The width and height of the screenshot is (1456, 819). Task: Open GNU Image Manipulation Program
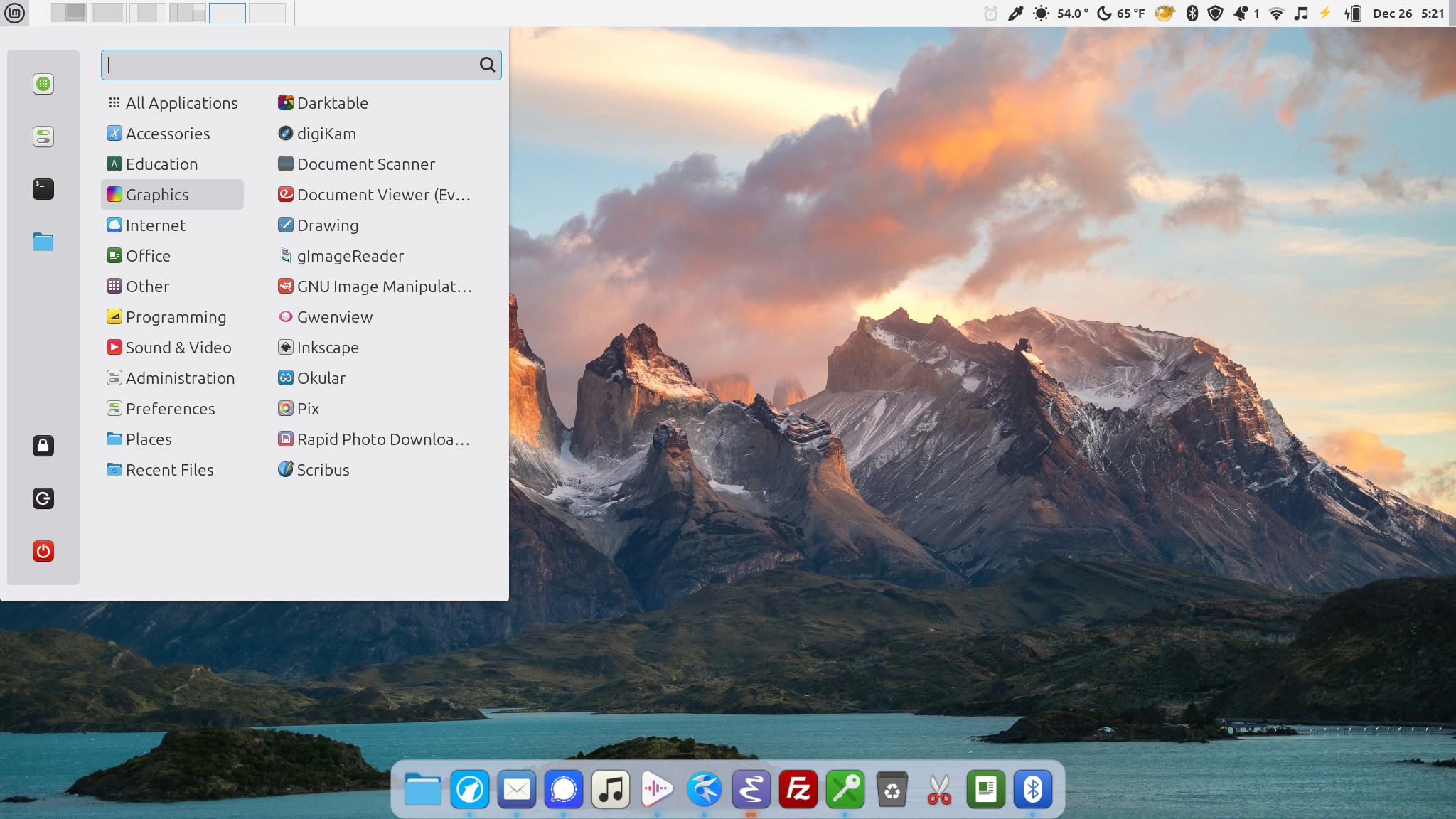coord(384,286)
